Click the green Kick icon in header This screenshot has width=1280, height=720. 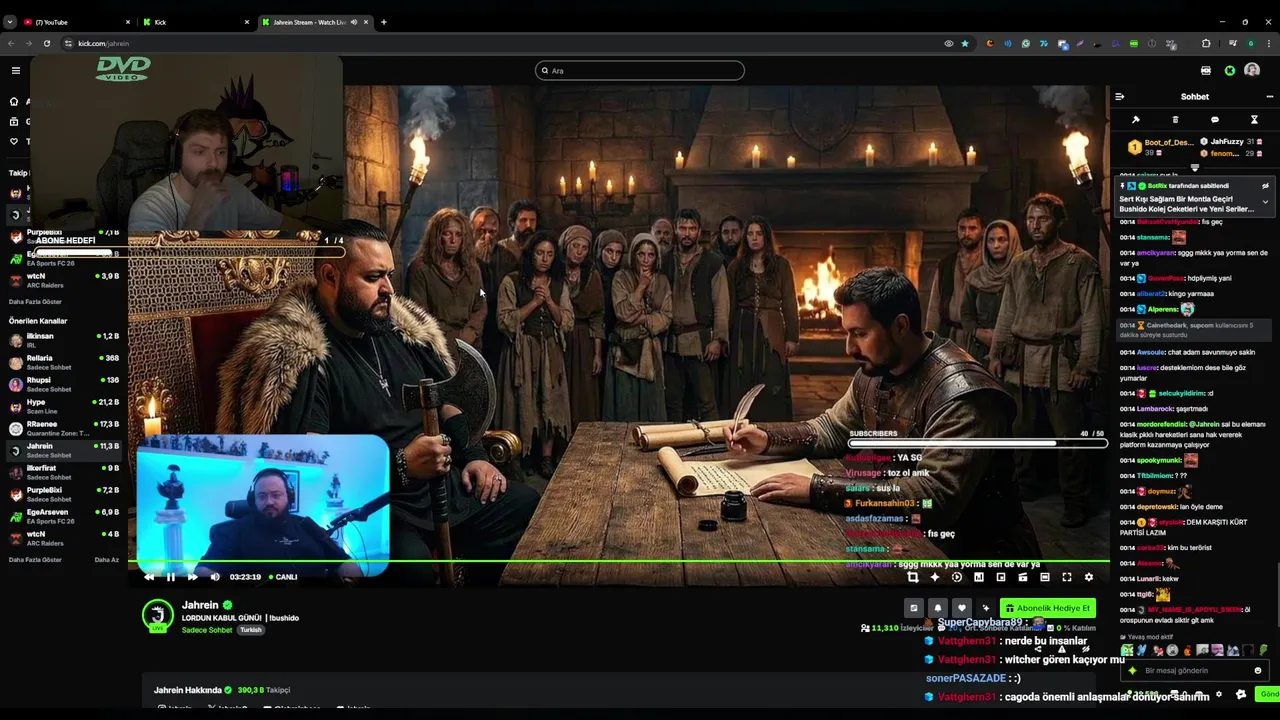click(1230, 70)
